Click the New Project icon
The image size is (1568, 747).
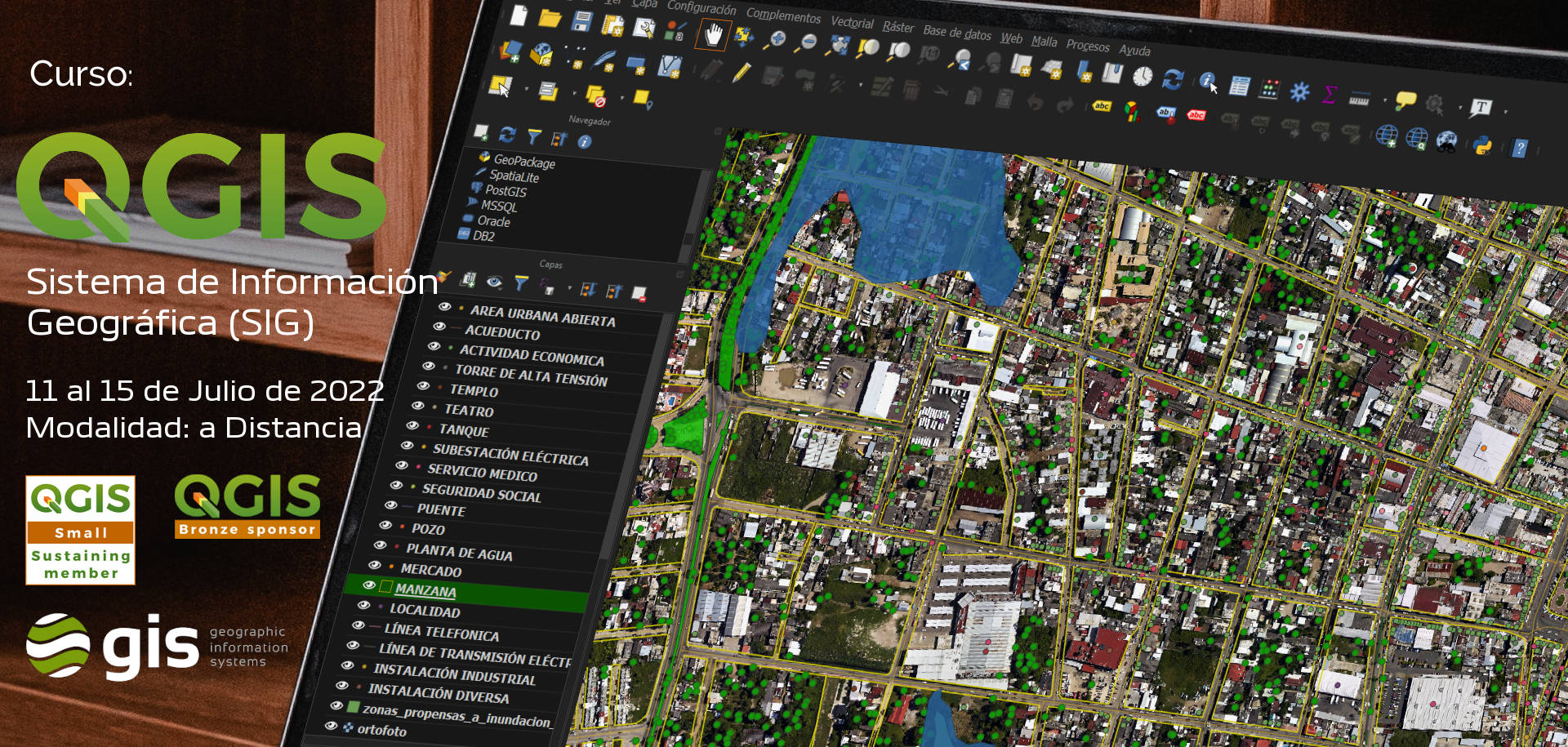point(518,18)
